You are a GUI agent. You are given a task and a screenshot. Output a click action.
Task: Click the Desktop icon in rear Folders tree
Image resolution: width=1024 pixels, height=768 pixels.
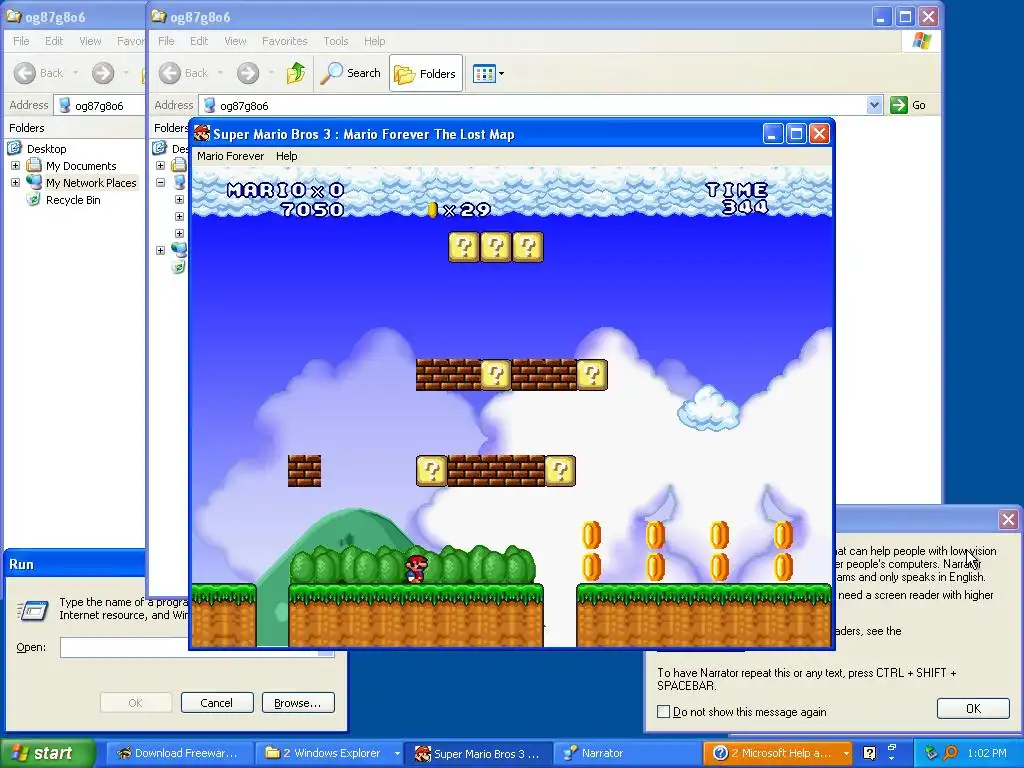(15, 148)
